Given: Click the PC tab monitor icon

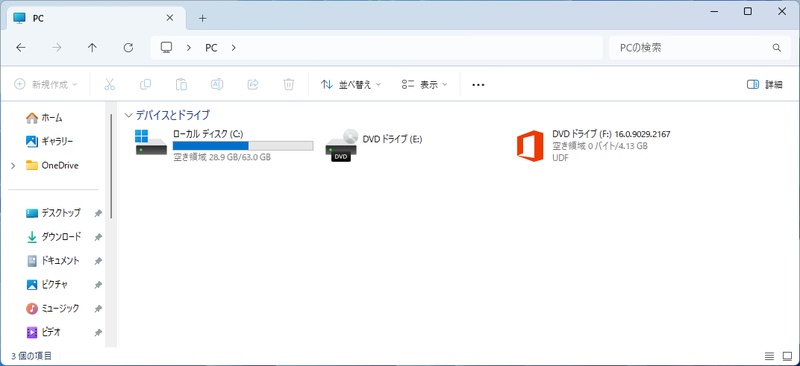Looking at the screenshot, I should click(19, 18).
